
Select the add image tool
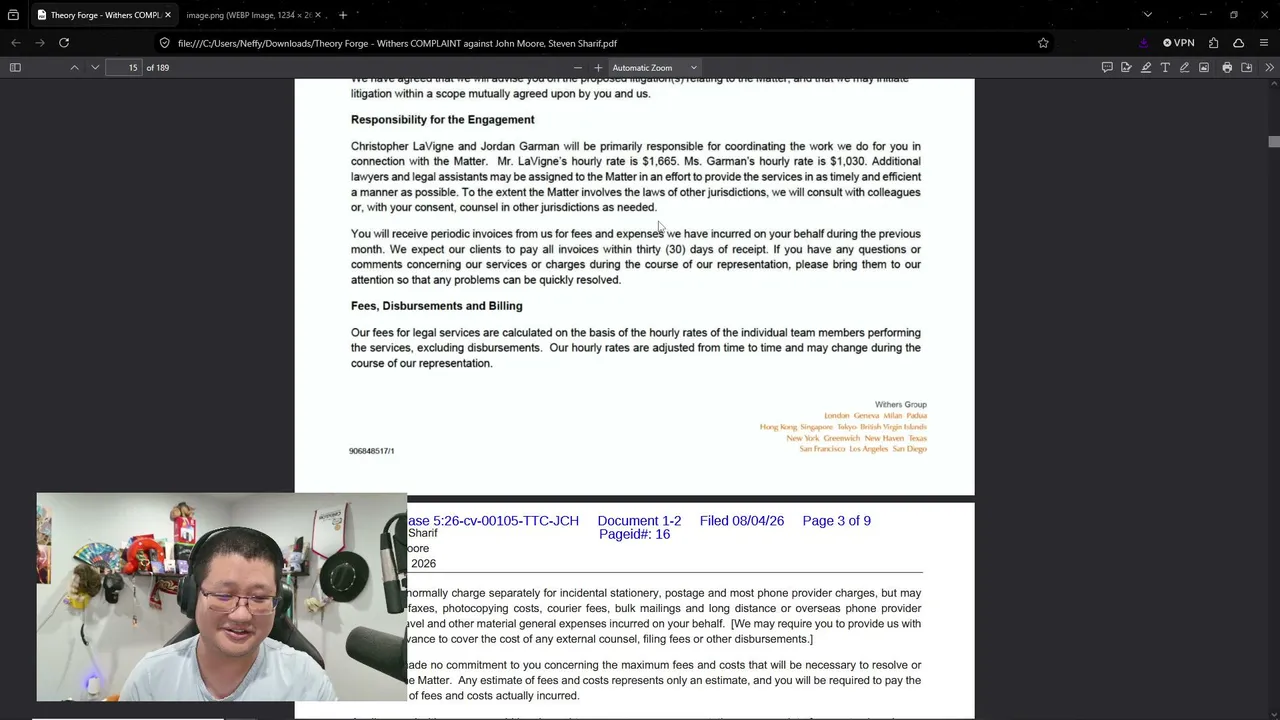(x=1204, y=67)
